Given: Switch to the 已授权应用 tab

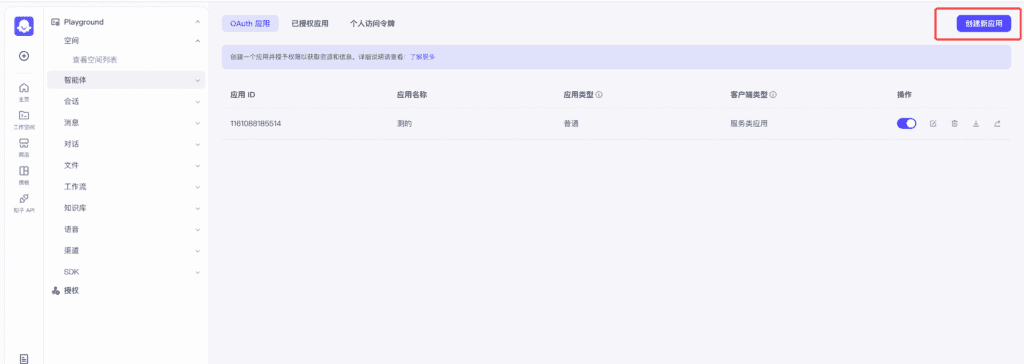Looking at the screenshot, I should click(310, 24).
